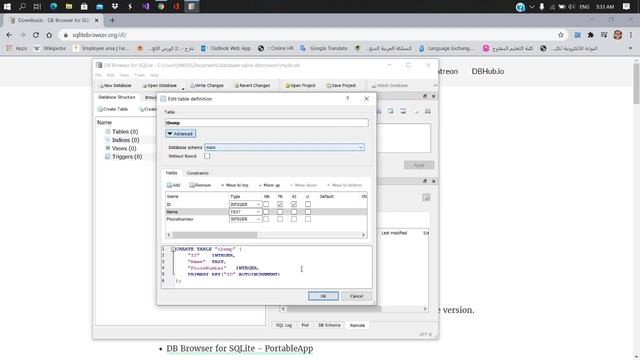Open the Edit menu in DB Browser
This screenshot has width=640, height=360.
111,75
